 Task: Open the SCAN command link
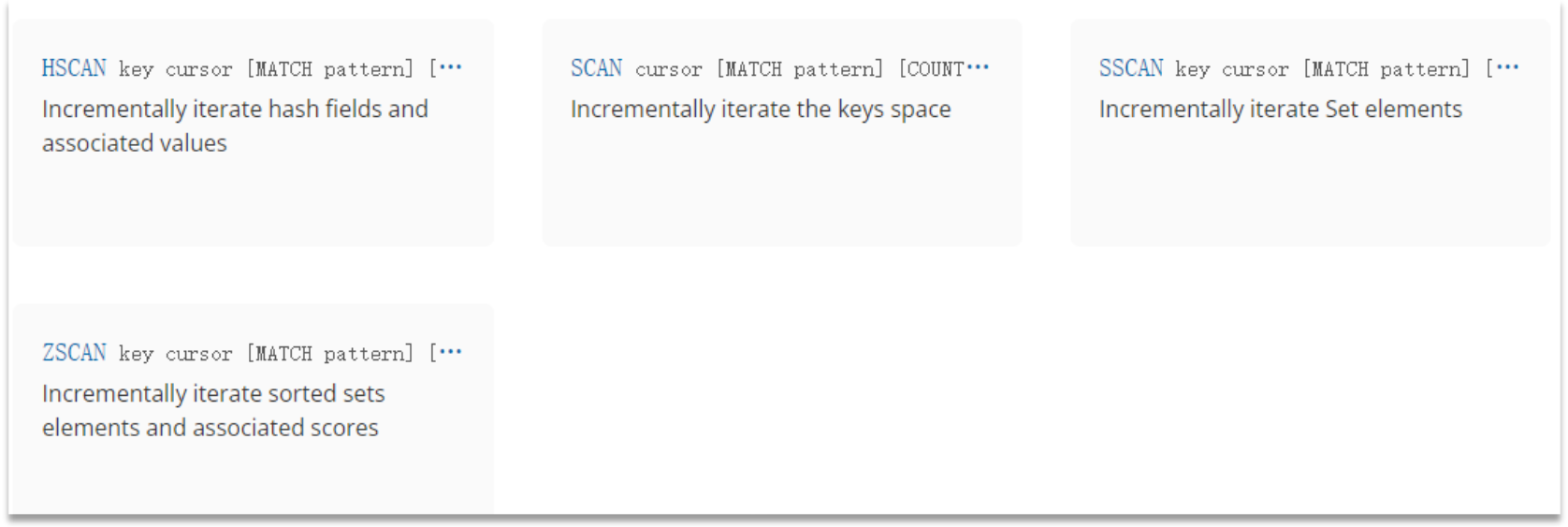click(x=596, y=68)
